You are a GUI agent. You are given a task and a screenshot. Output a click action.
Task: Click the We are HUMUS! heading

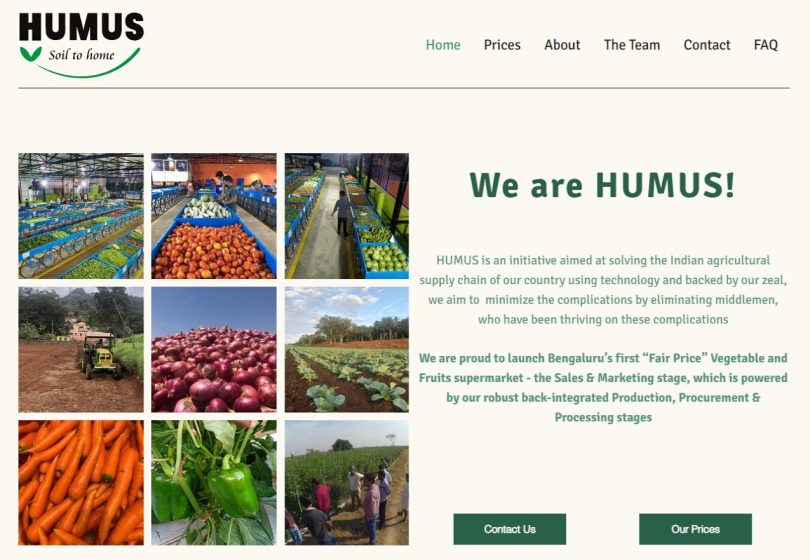point(602,184)
